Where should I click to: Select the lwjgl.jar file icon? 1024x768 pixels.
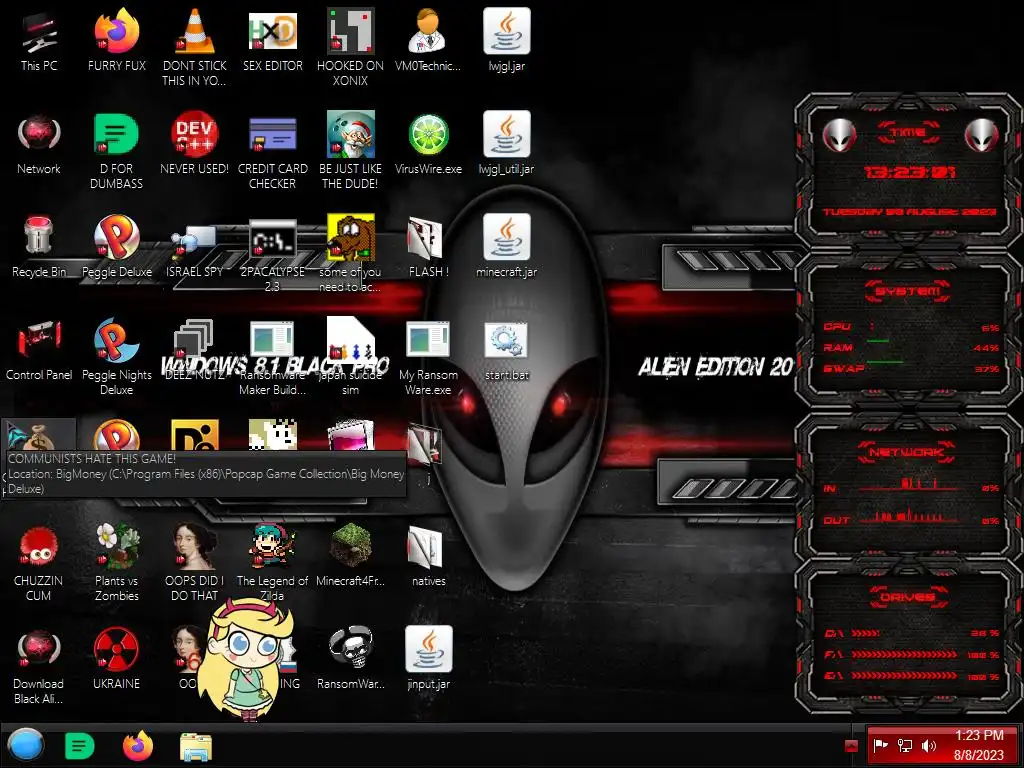tap(506, 31)
